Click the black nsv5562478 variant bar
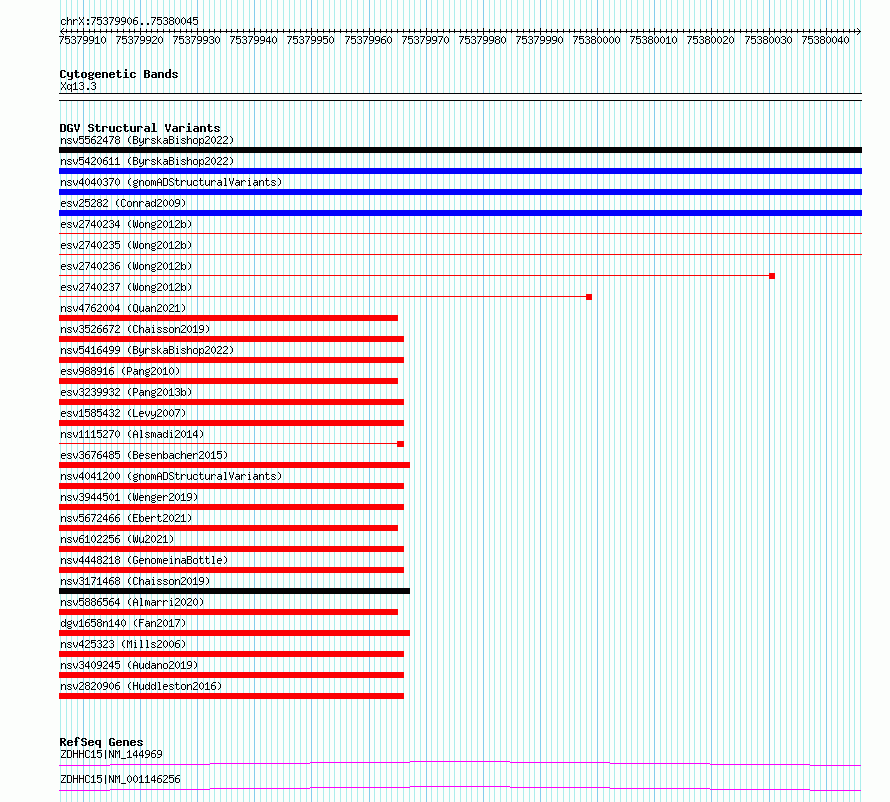Viewport: 890px width, 802px height. click(x=460, y=150)
